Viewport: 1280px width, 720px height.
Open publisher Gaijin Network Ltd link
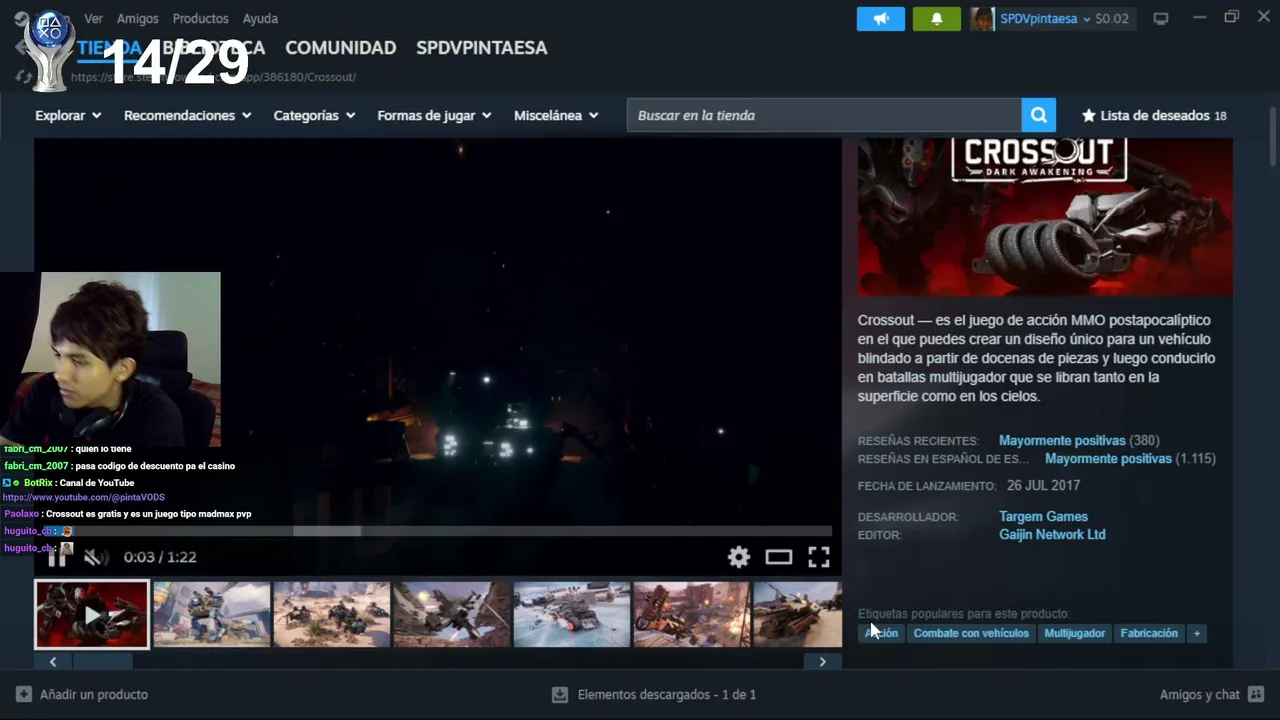click(1052, 534)
